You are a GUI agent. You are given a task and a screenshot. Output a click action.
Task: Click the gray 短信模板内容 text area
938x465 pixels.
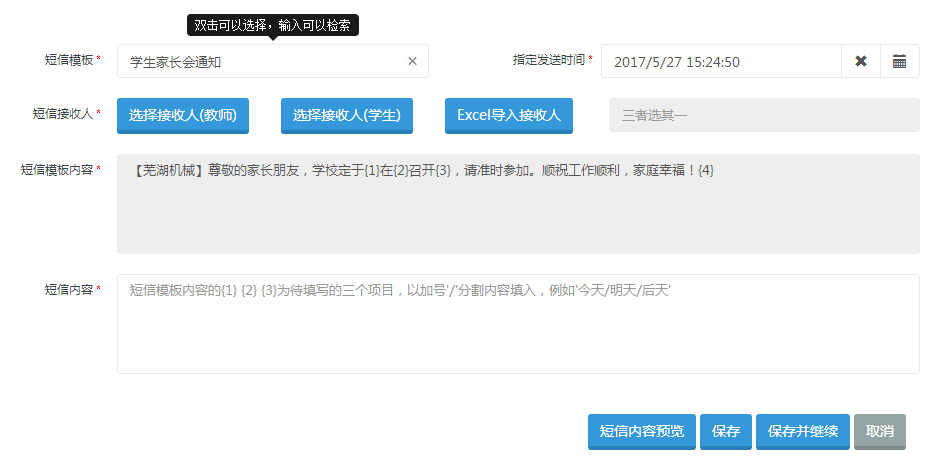518,204
